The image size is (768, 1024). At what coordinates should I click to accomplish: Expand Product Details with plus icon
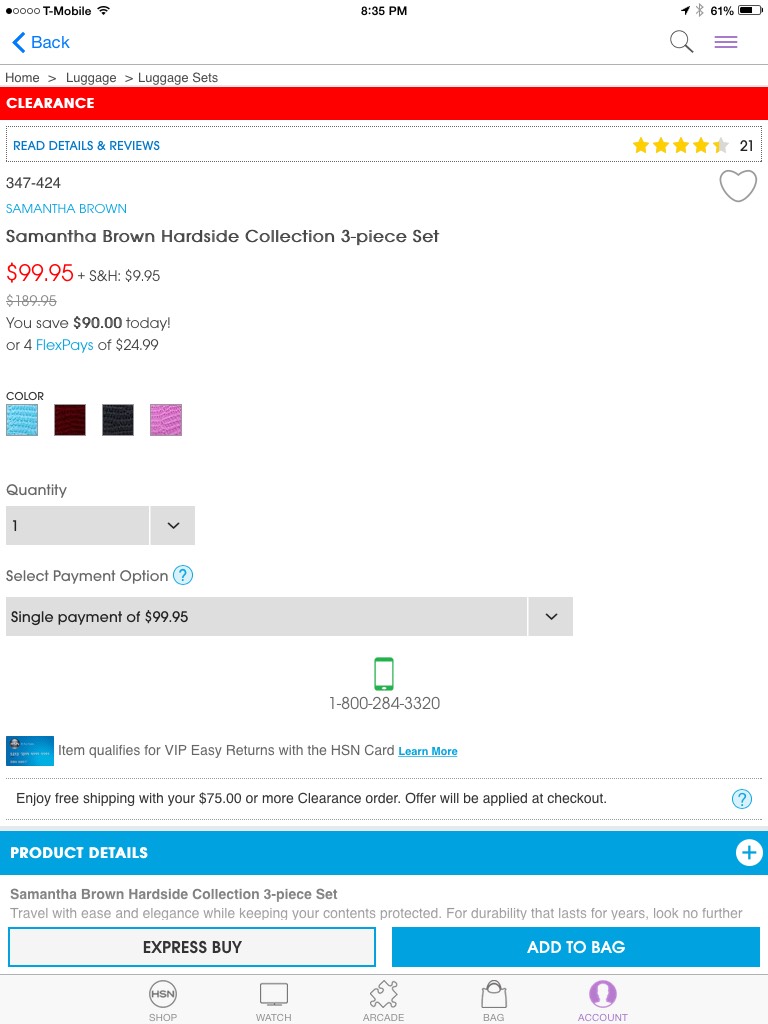click(749, 852)
